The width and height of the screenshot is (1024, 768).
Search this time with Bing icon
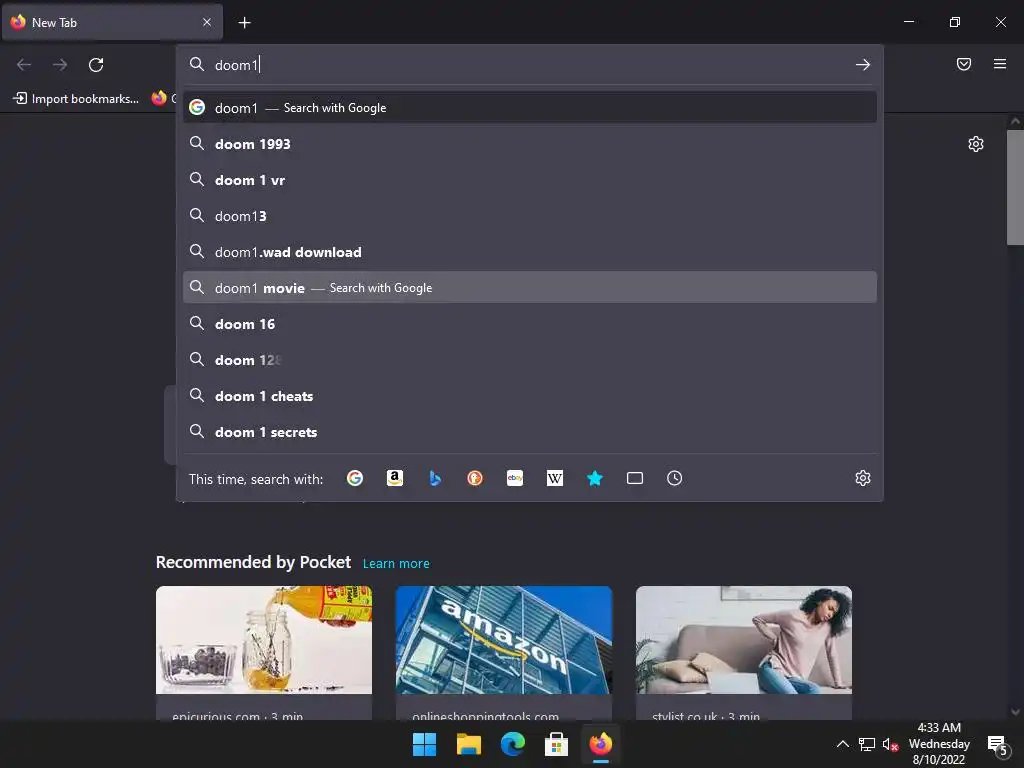coord(435,478)
